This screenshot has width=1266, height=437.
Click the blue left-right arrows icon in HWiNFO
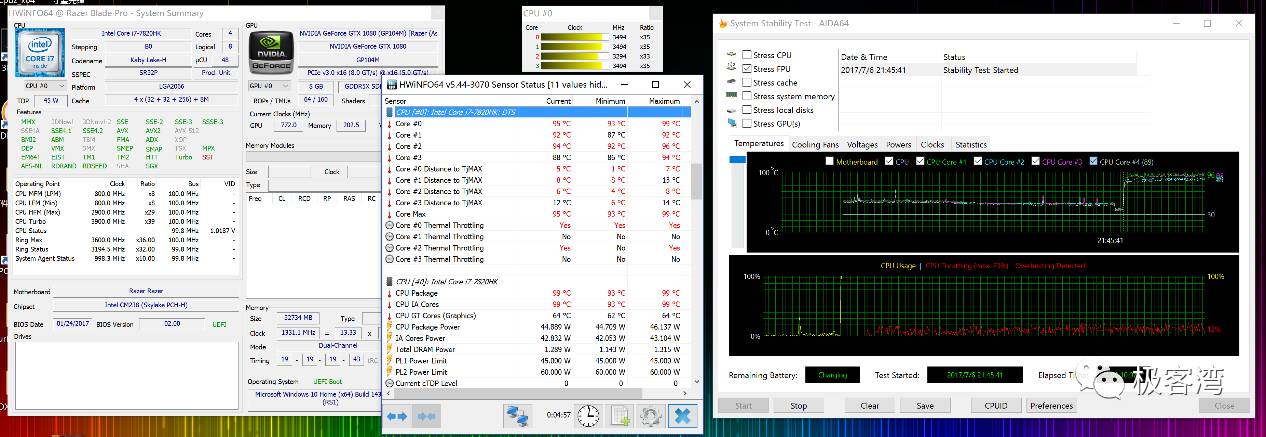(x=397, y=415)
